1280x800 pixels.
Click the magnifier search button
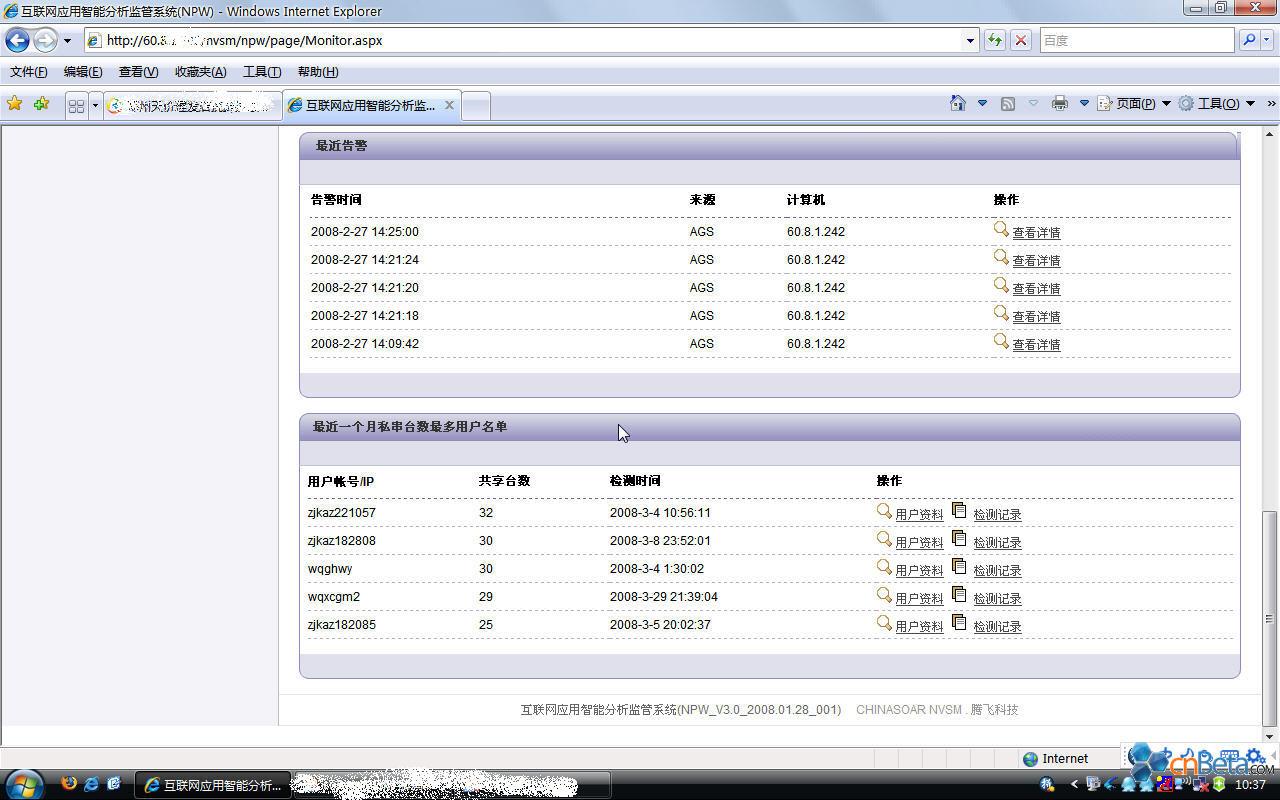[x=1248, y=41]
